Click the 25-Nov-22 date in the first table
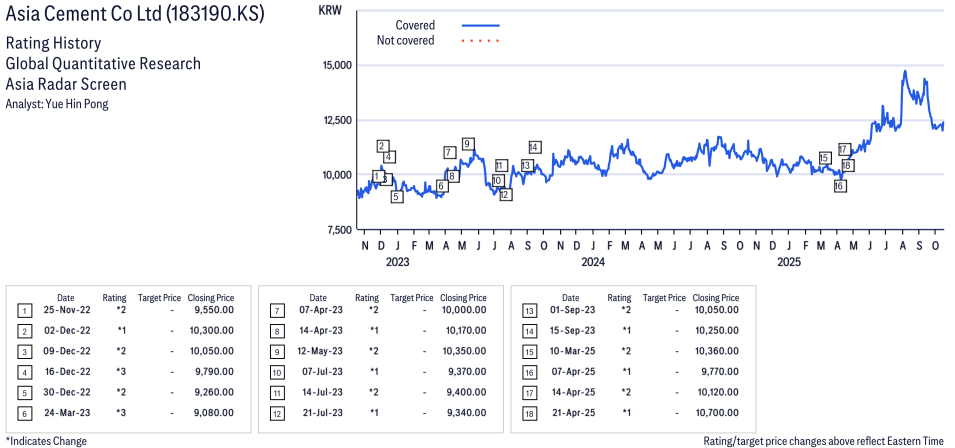Viewport: 955px width, 448px height. [x=65, y=310]
